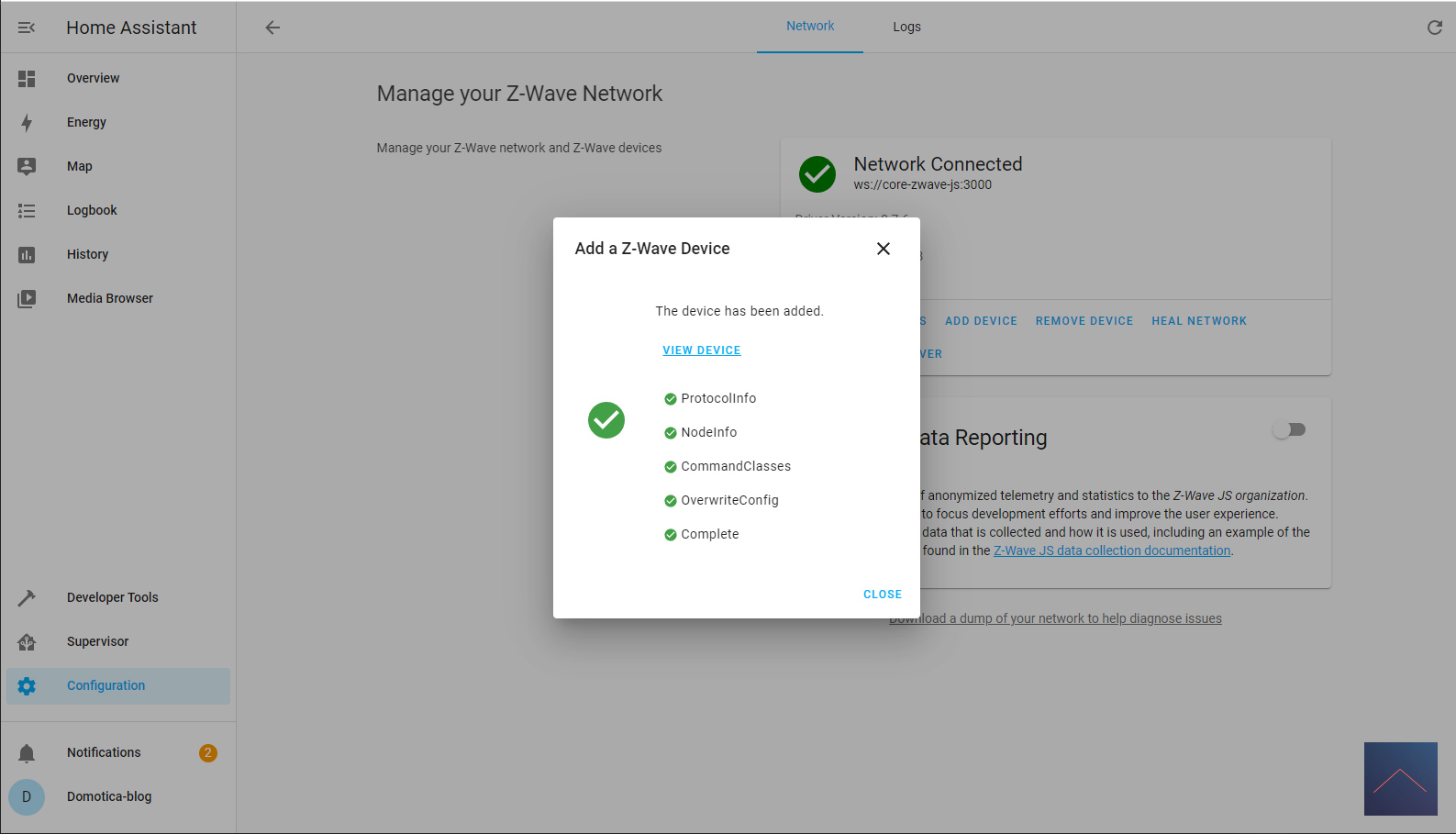This screenshot has height=834, width=1456.
Task: Refresh the page using top-right icon
Action: 1435,28
